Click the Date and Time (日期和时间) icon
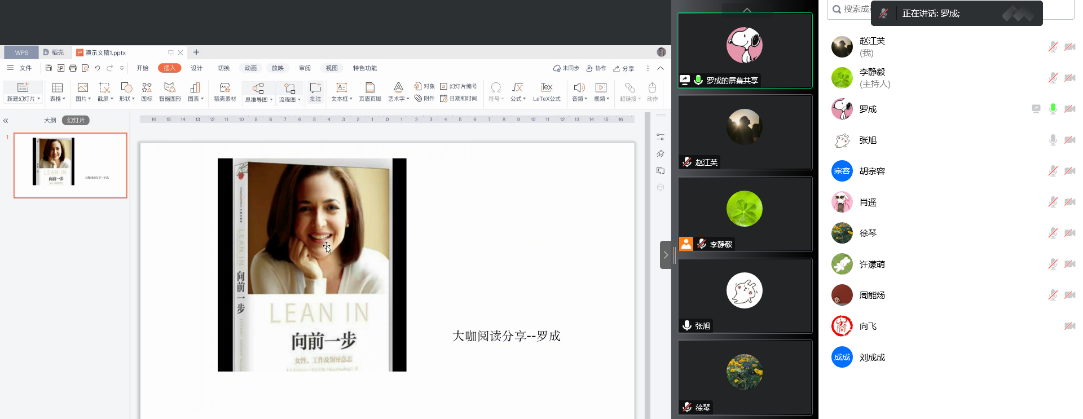This screenshot has height=419, width=1083. (x=443, y=98)
